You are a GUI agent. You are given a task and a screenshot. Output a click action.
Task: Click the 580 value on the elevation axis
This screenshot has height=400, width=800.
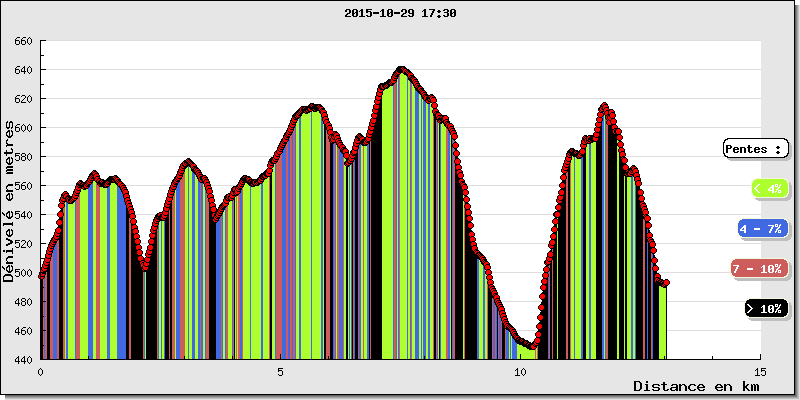pos(24,157)
